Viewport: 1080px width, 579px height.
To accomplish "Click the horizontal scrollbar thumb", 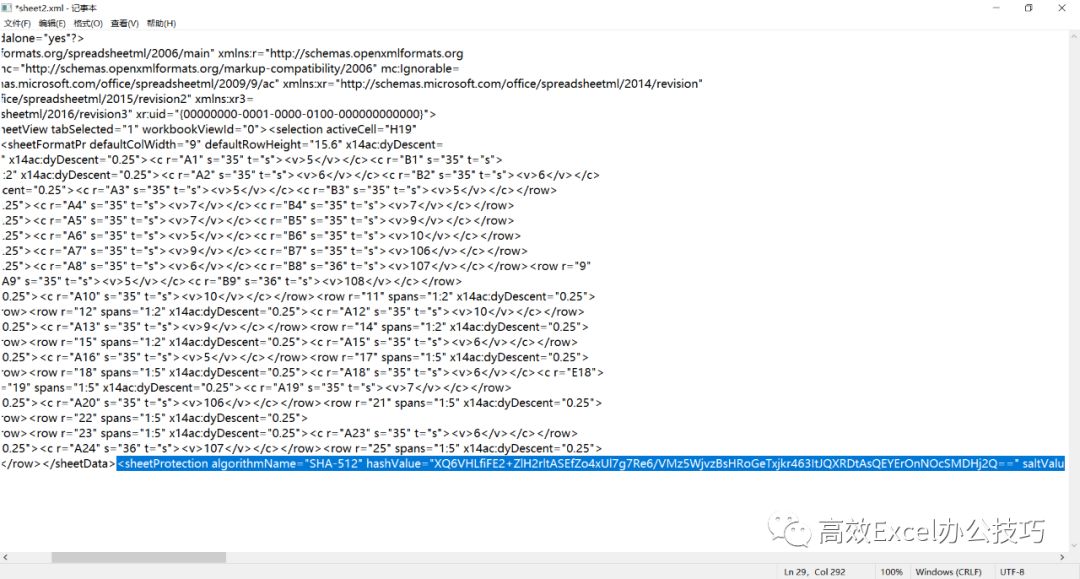I will (138, 557).
